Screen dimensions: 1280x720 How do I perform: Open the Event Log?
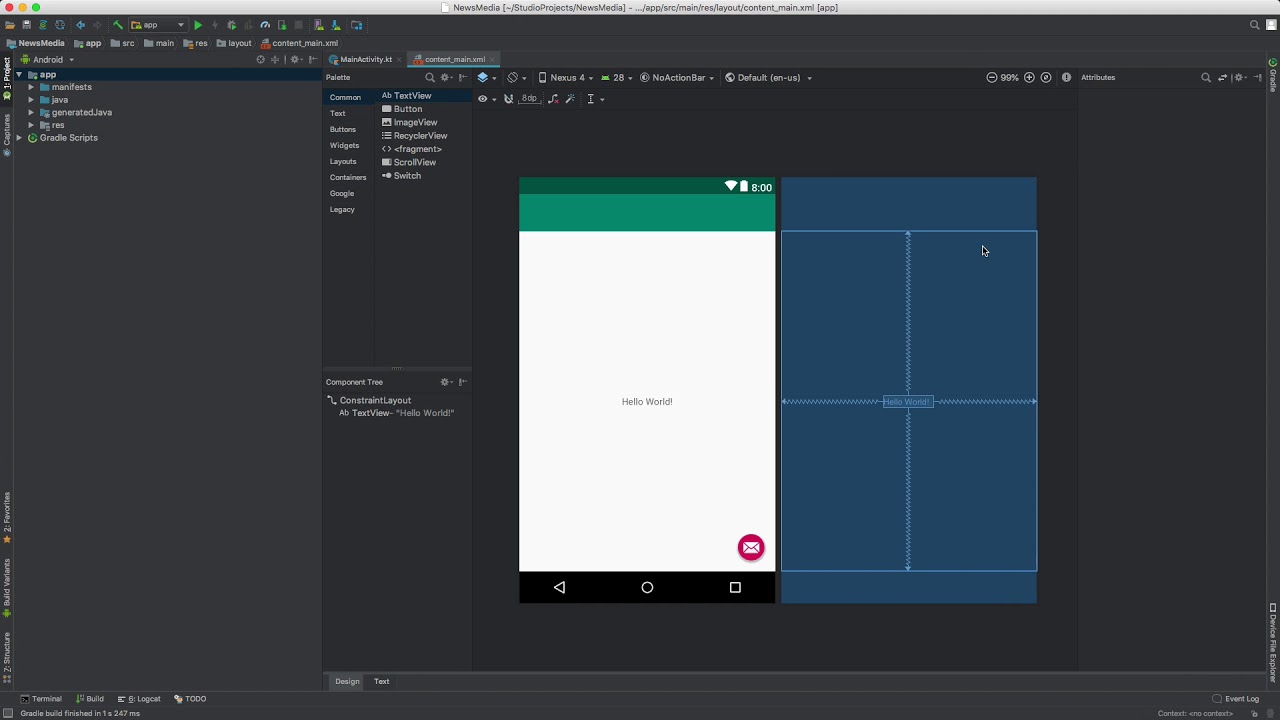[x=1236, y=699]
